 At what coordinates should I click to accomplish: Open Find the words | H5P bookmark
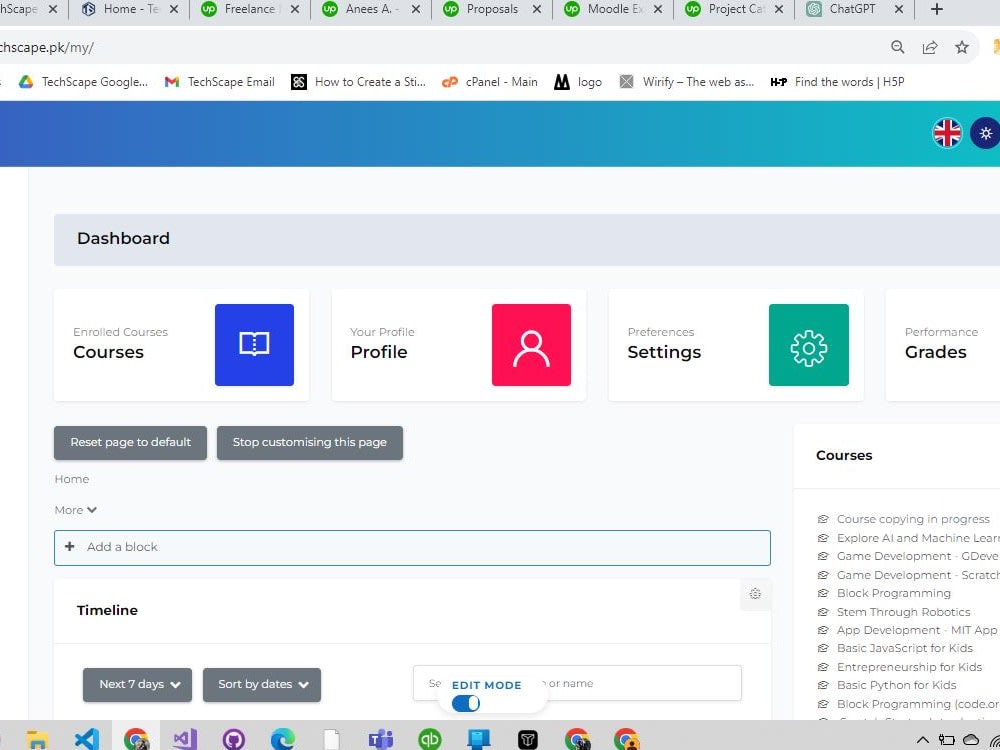(837, 82)
